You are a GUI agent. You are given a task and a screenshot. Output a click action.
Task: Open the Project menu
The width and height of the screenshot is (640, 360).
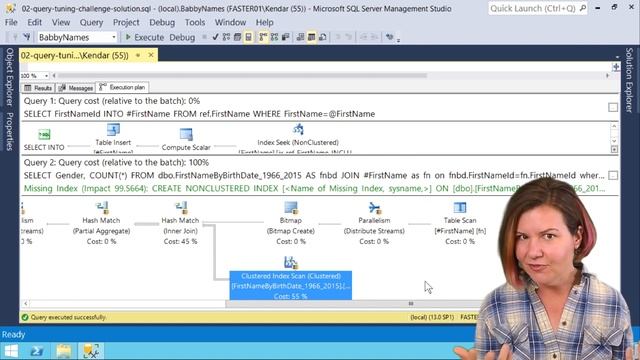[x=126, y=22]
